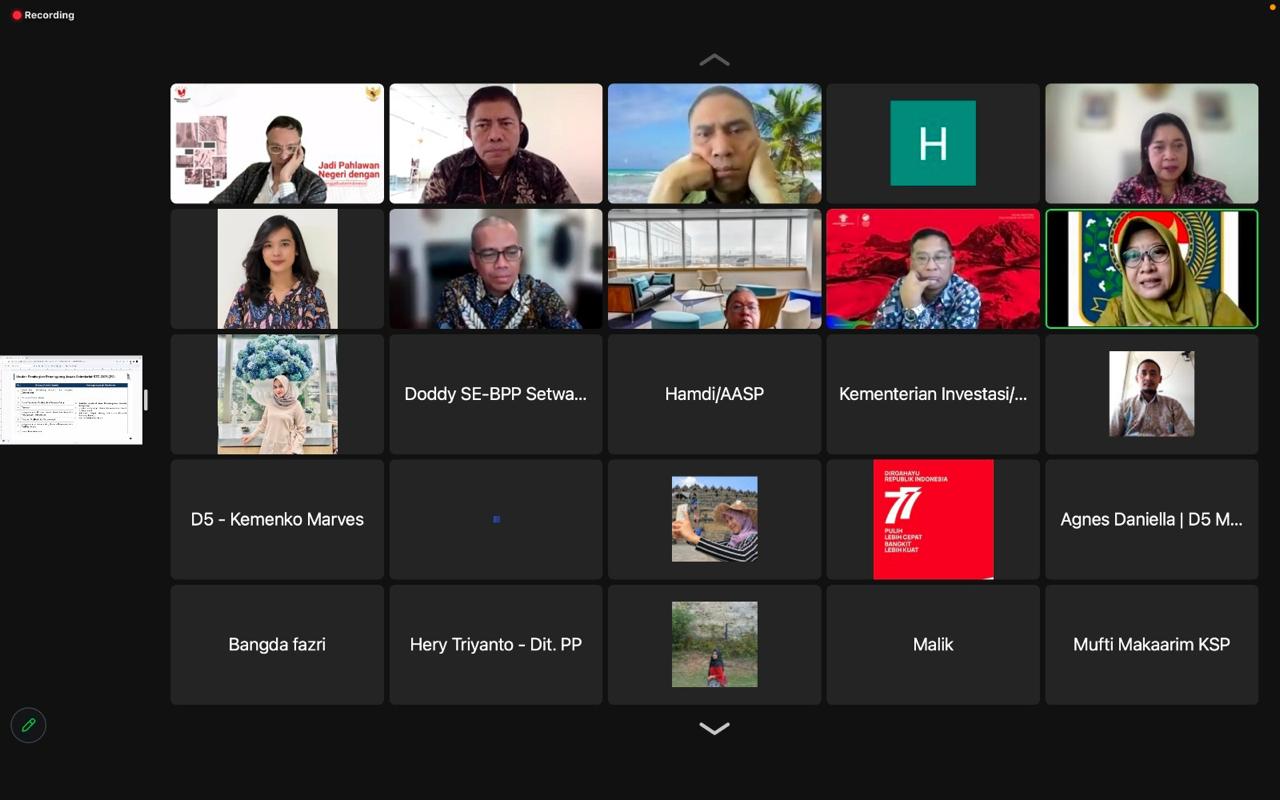Click the video with beach palm background

(714, 143)
